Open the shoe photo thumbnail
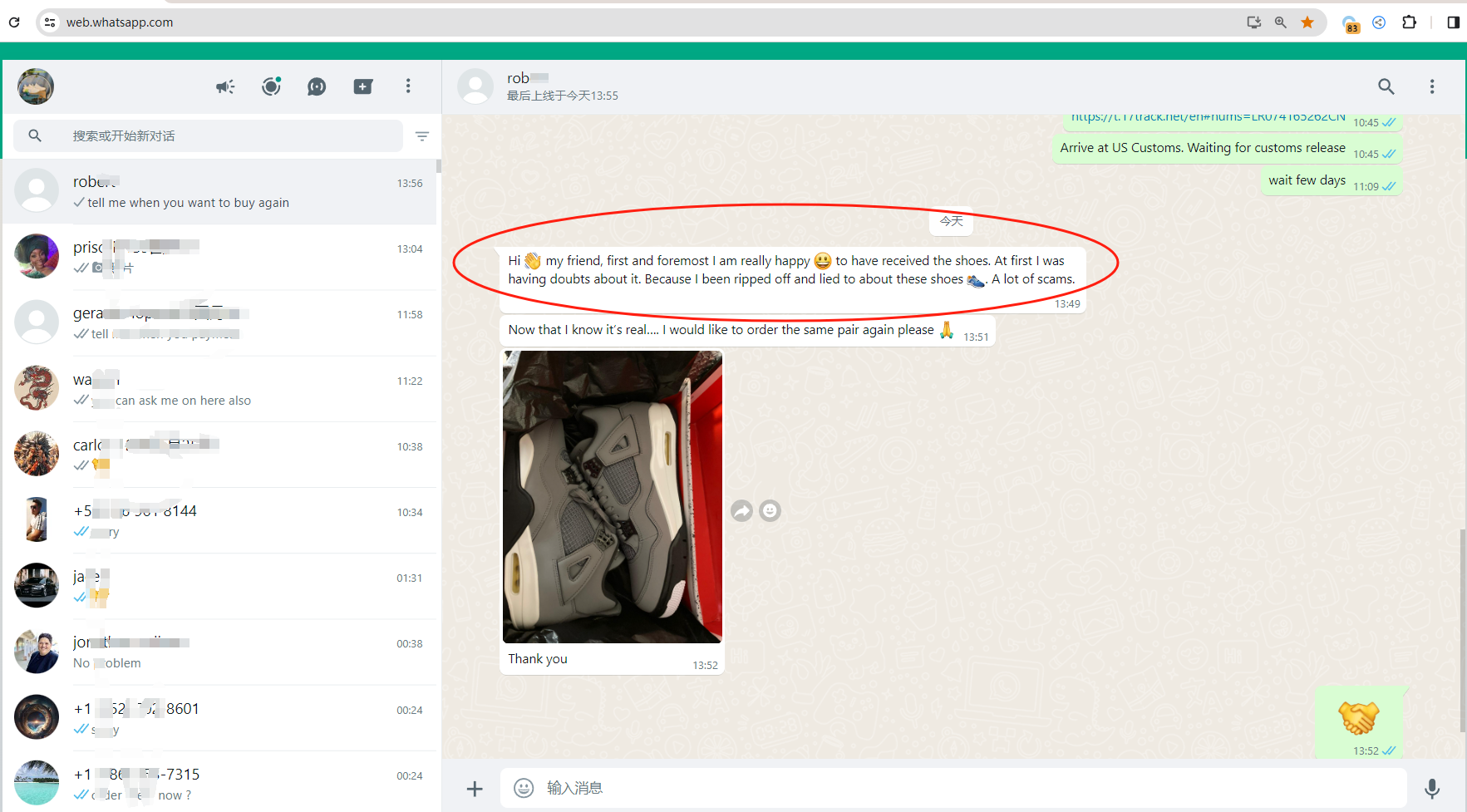Screen dimensions: 1467x812 click(x=613, y=496)
